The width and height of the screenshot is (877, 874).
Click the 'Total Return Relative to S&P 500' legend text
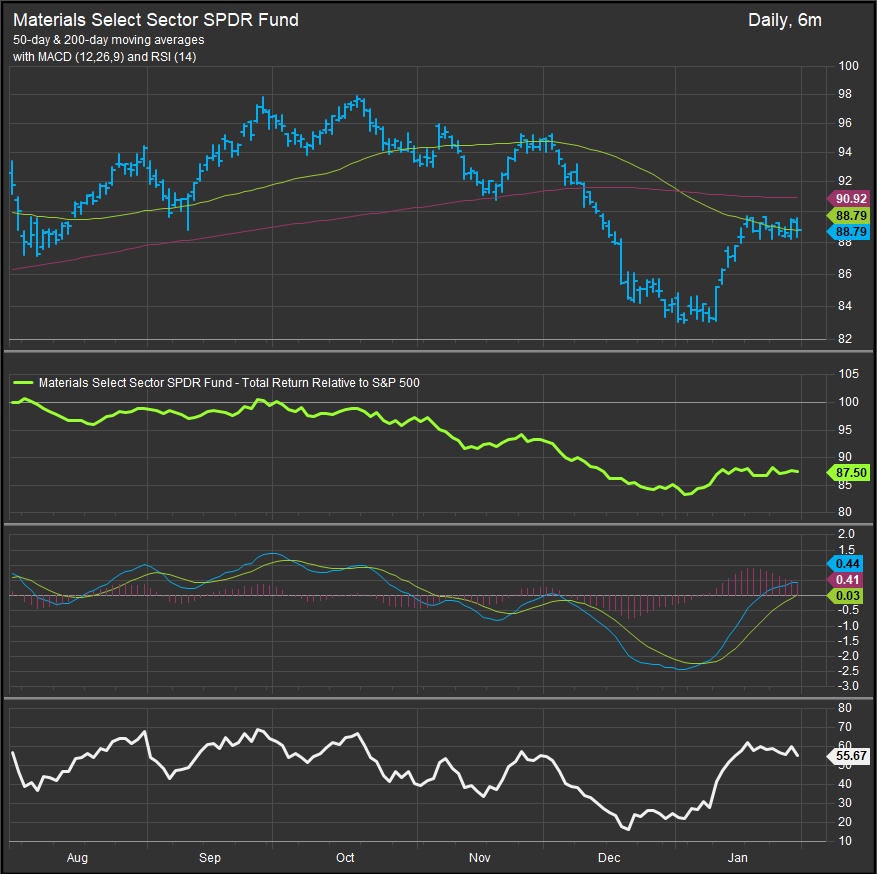point(331,383)
